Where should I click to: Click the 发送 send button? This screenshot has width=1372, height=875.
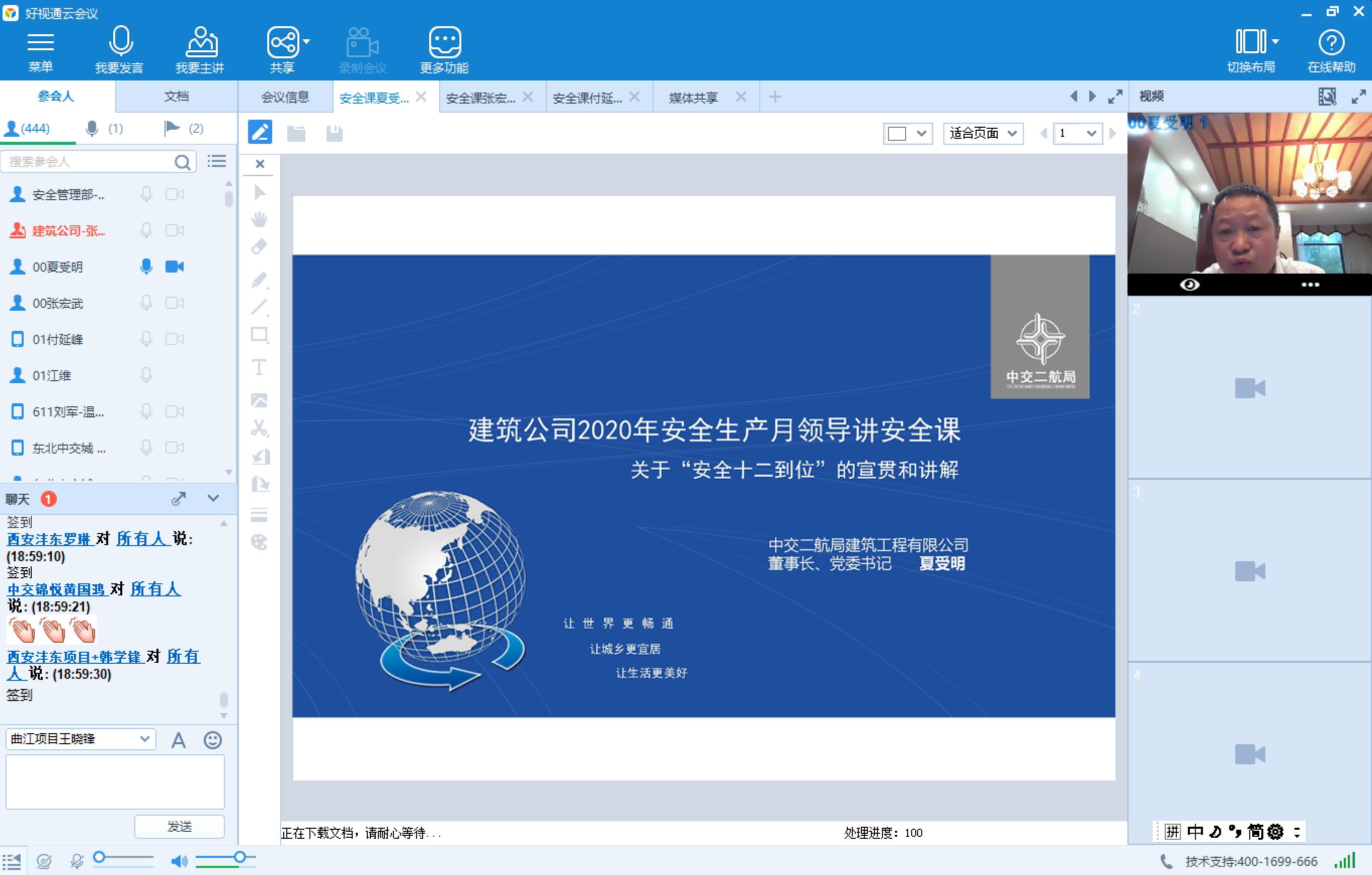coord(180,826)
